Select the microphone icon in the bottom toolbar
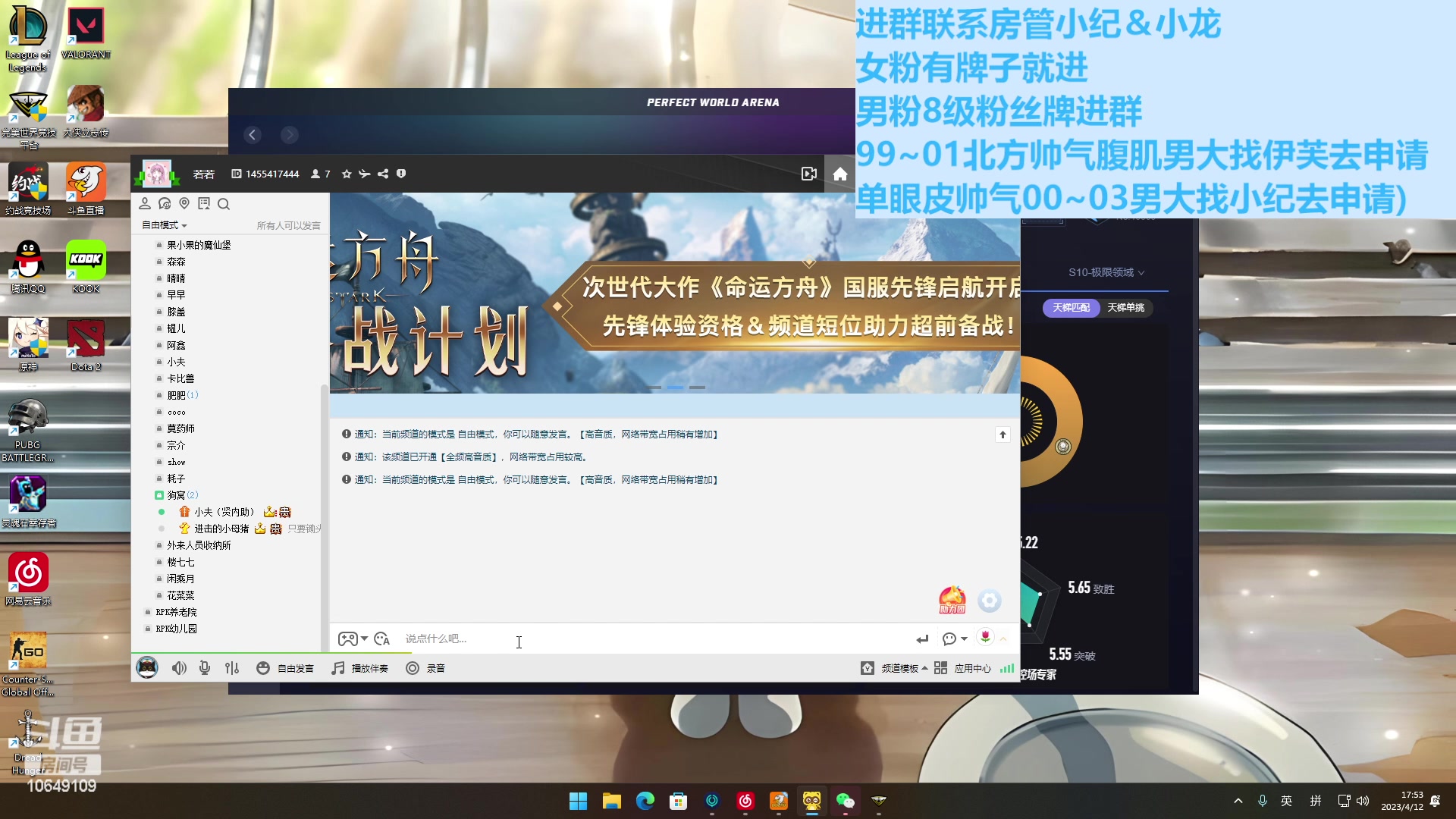The height and width of the screenshot is (819, 1456). point(203,668)
